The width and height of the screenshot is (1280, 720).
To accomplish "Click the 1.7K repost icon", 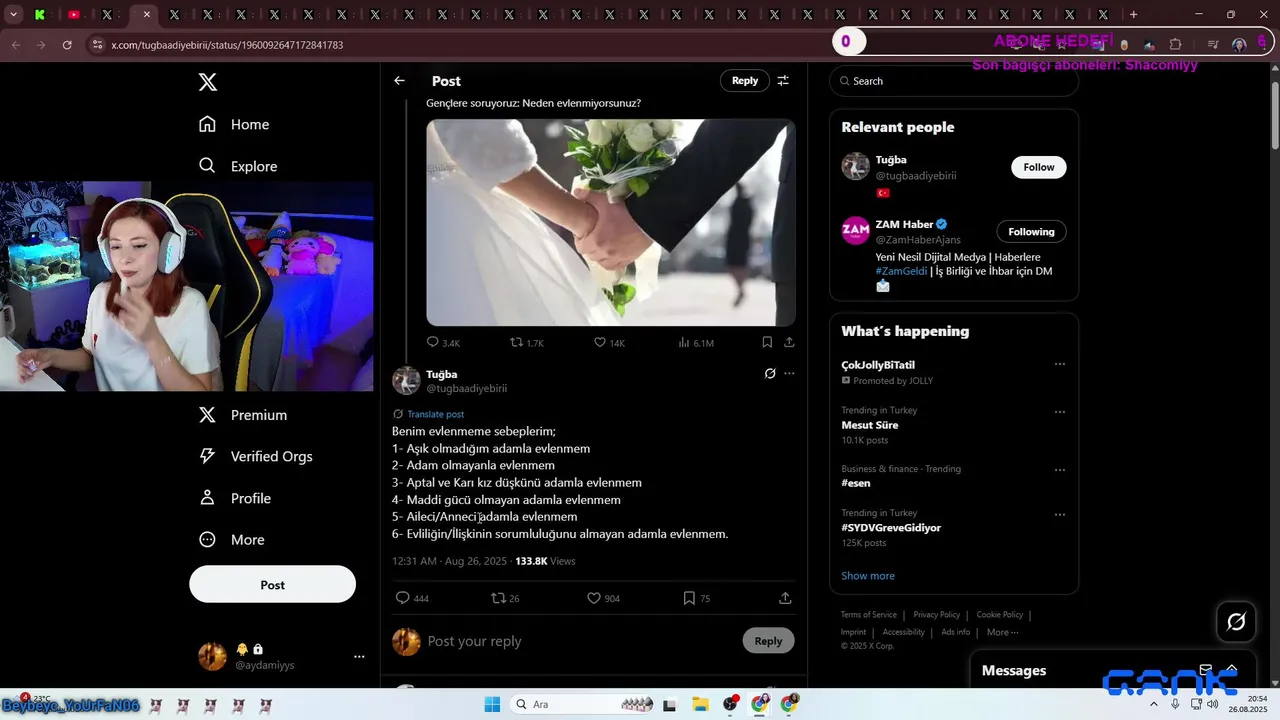I will (x=517, y=342).
